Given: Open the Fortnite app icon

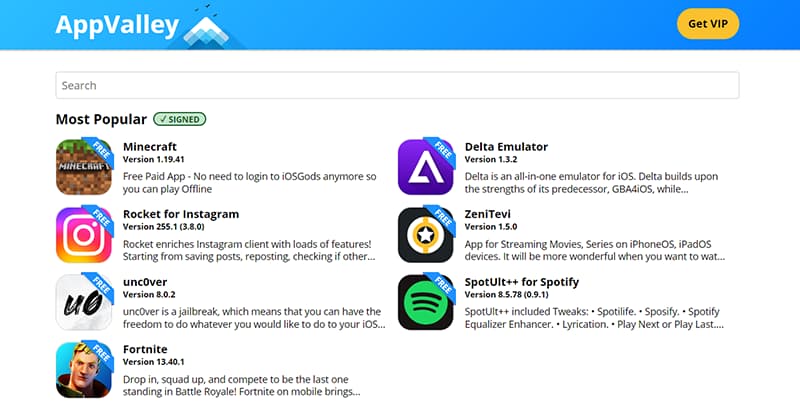Looking at the screenshot, I should (84, 370).
